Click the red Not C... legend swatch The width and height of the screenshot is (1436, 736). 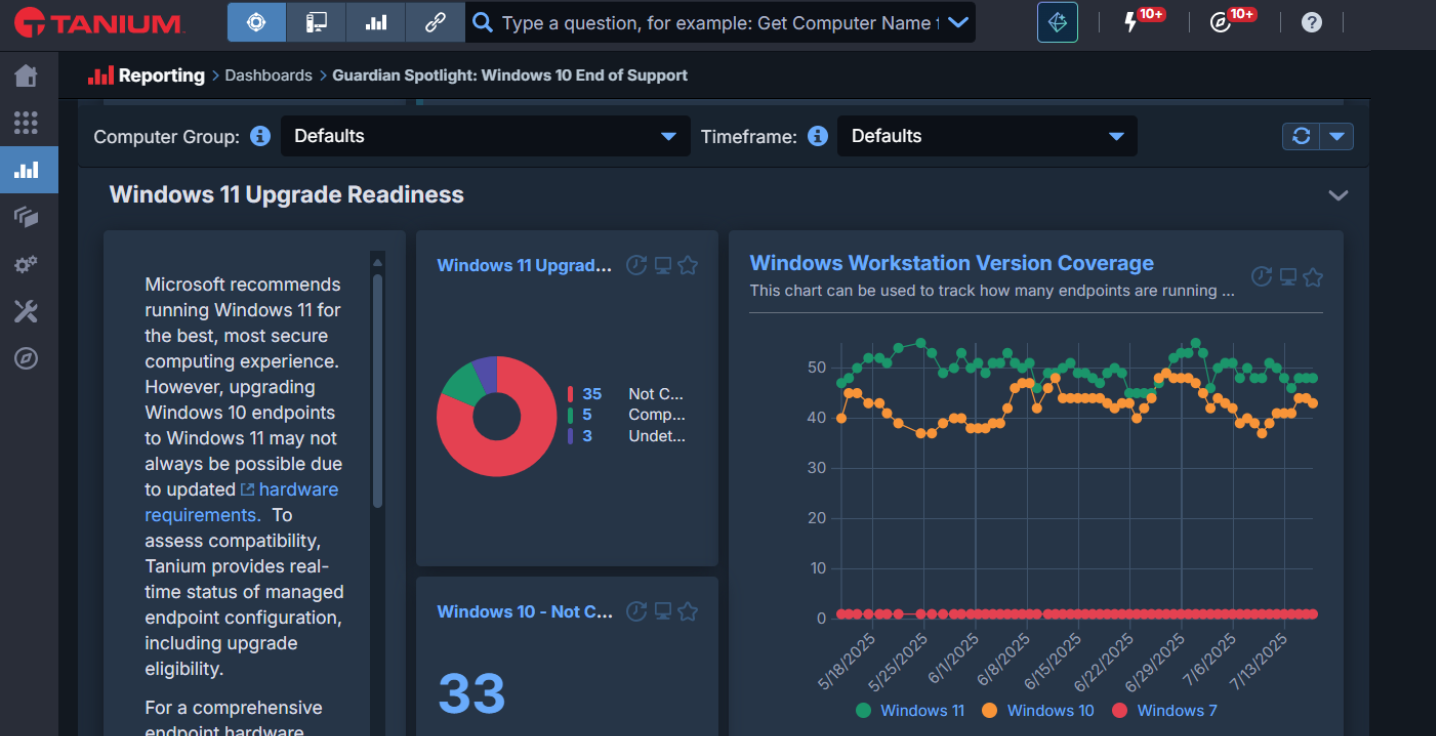pos(570,394)
